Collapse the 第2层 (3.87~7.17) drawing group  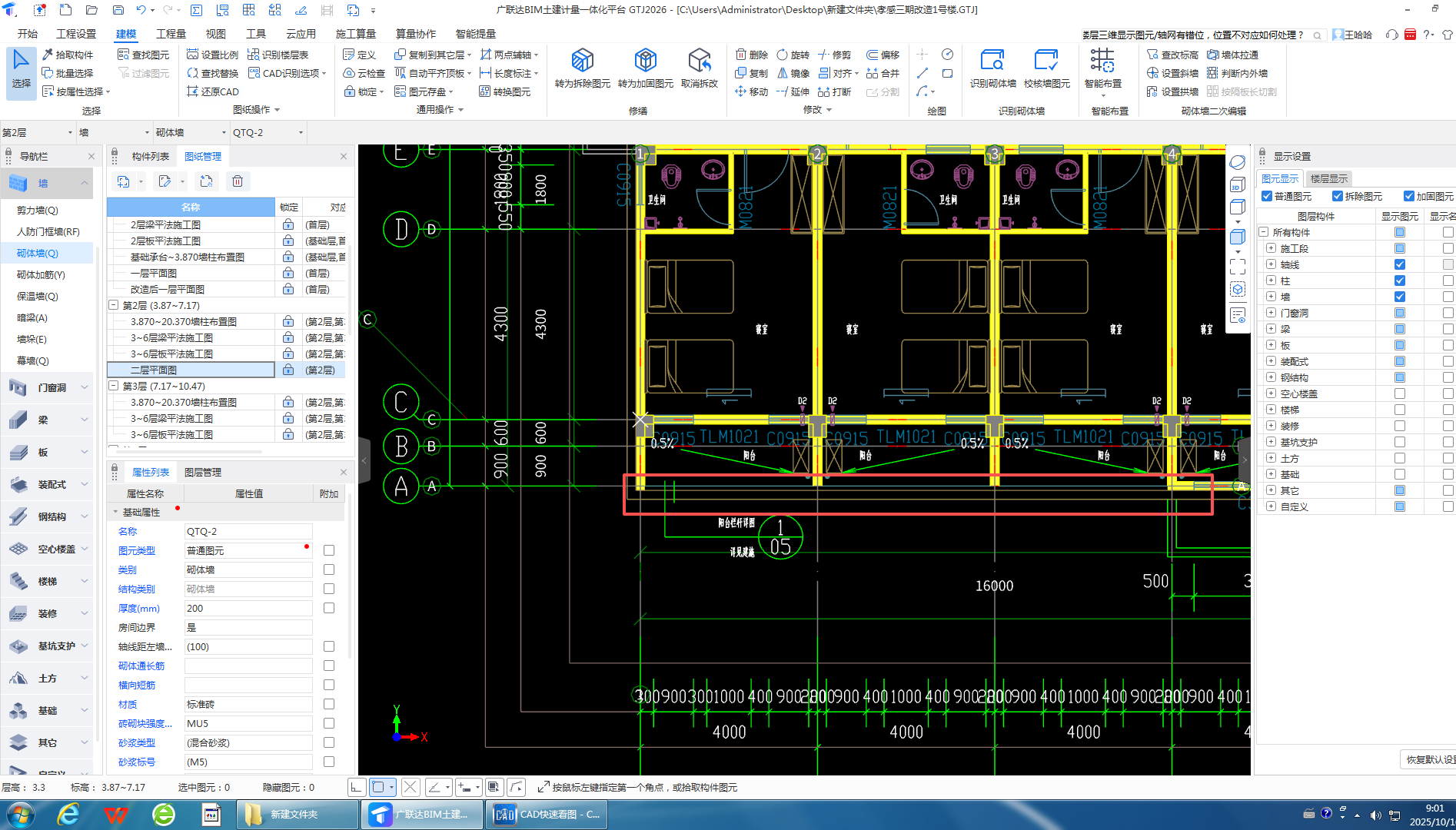(x=114, y=305)
